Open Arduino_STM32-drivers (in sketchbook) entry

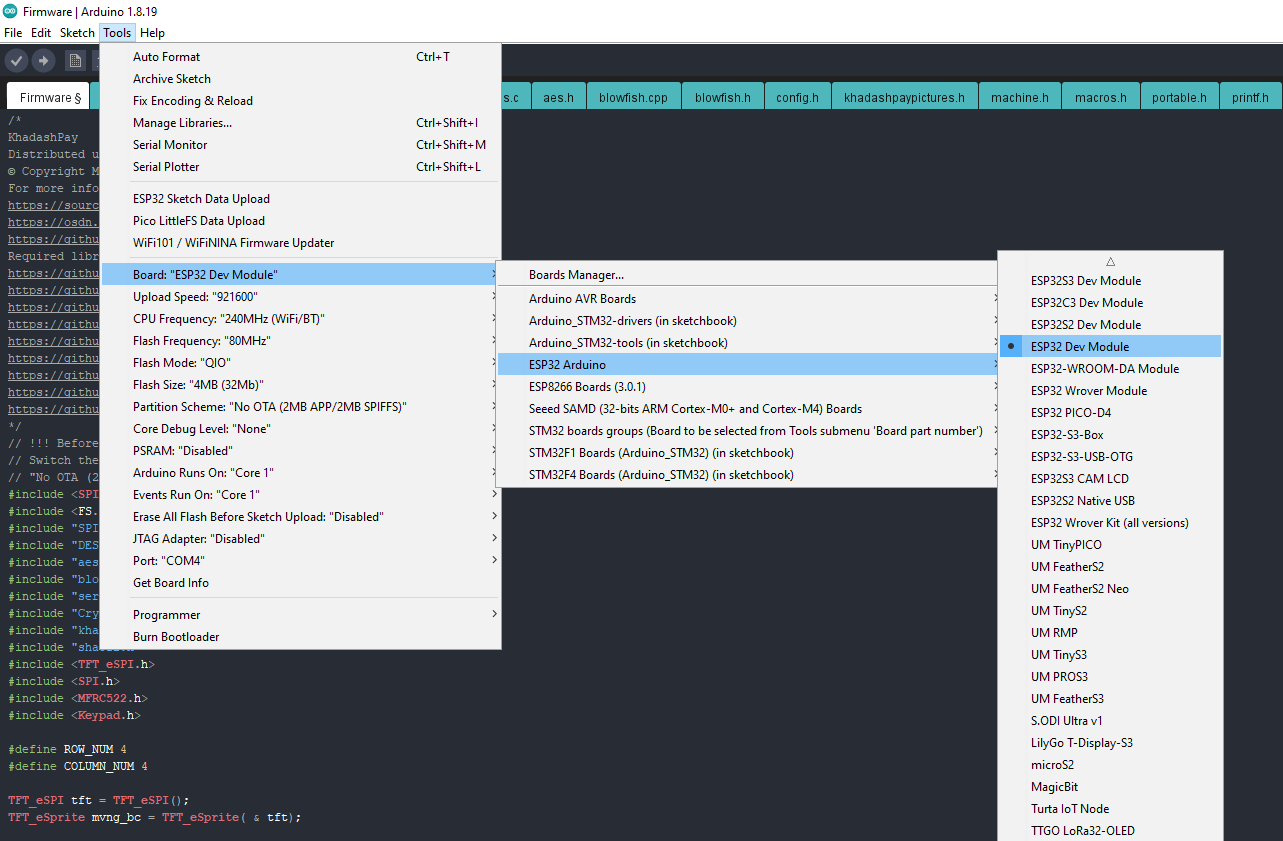748,321
